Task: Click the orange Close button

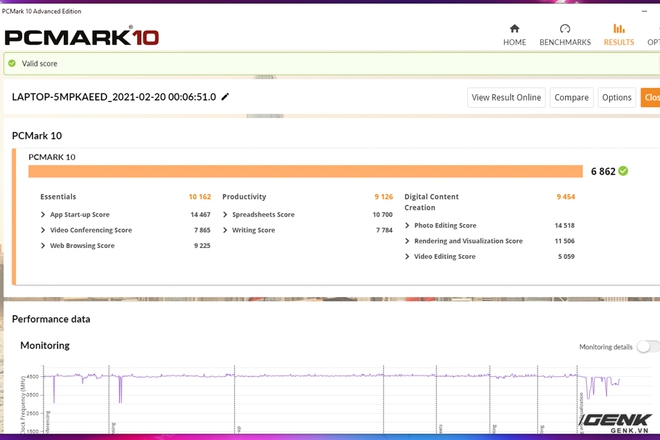Action: pos(650,97)
